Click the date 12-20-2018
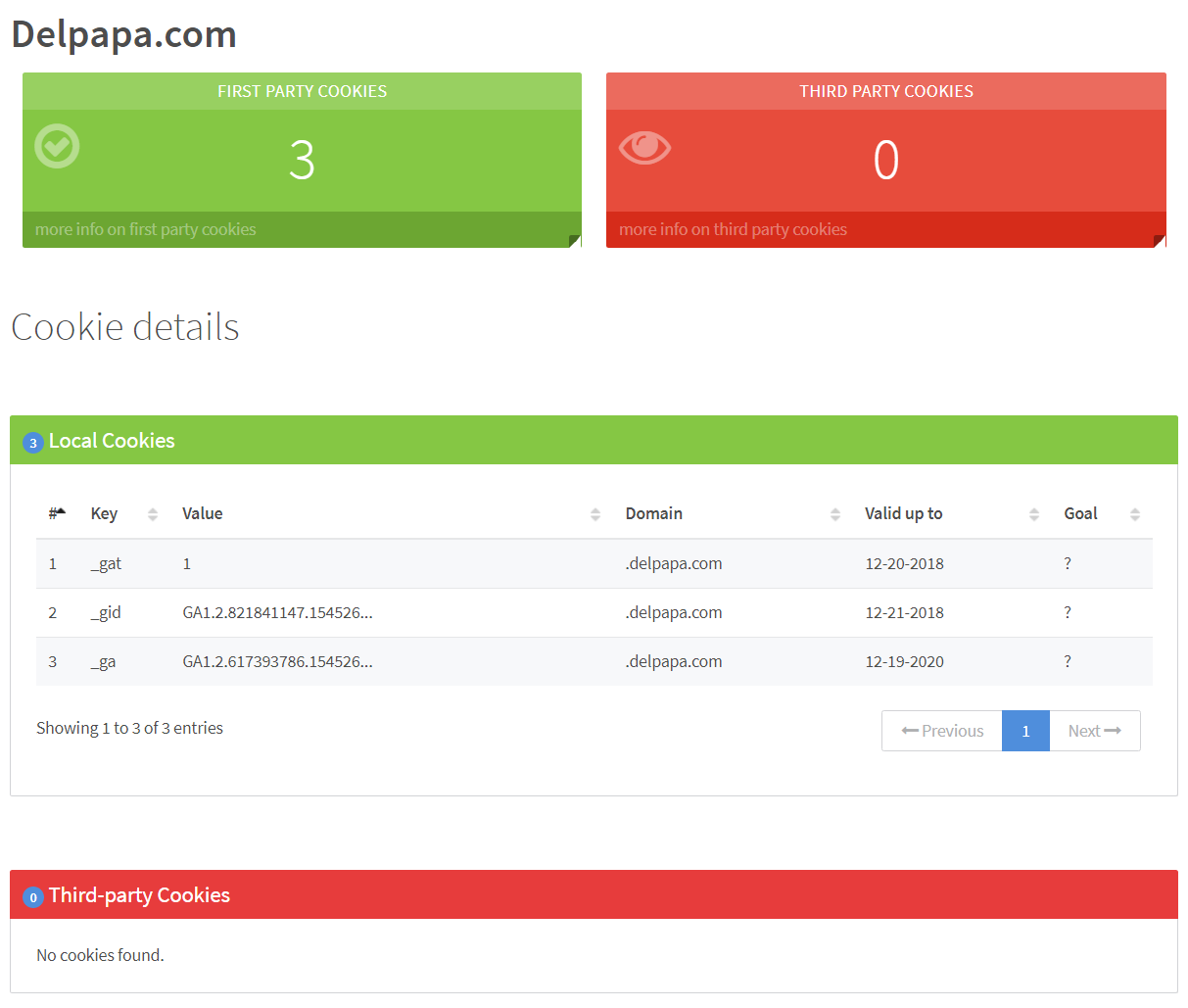The height and width of the screenshot is (1008, 1188). point(905,563)
